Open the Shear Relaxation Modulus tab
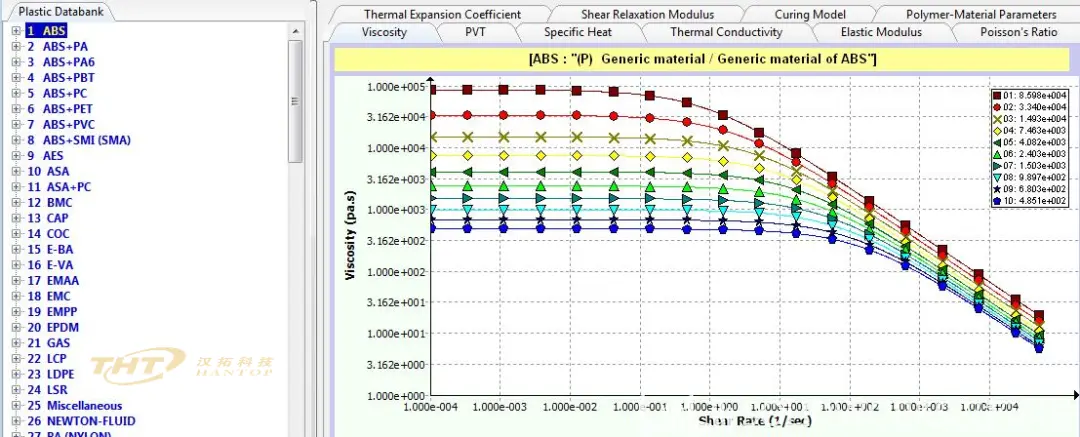 [647, 14]
